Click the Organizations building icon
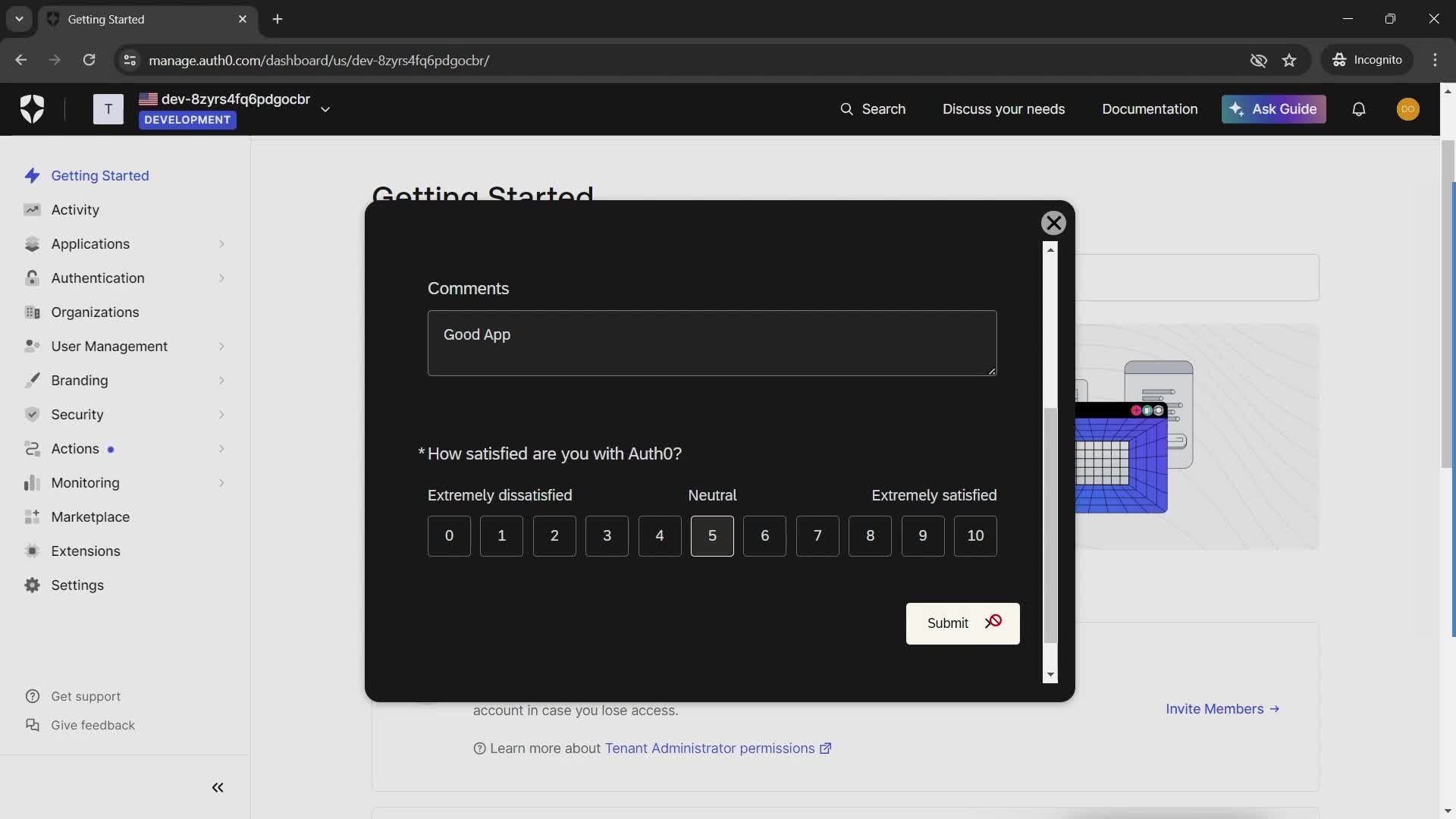 point(32,312)
